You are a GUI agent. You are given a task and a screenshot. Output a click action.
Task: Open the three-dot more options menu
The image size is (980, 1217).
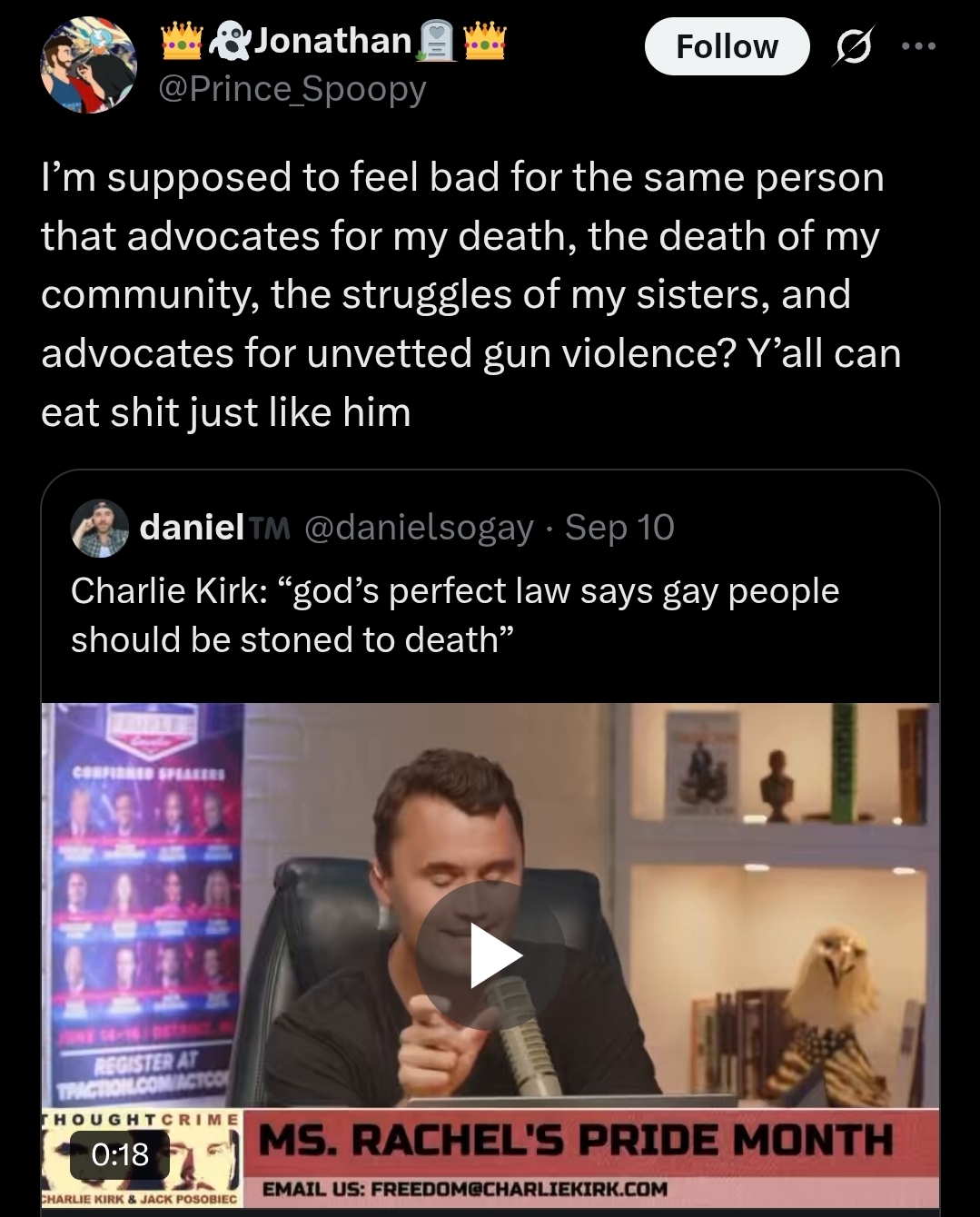point(918,46)
